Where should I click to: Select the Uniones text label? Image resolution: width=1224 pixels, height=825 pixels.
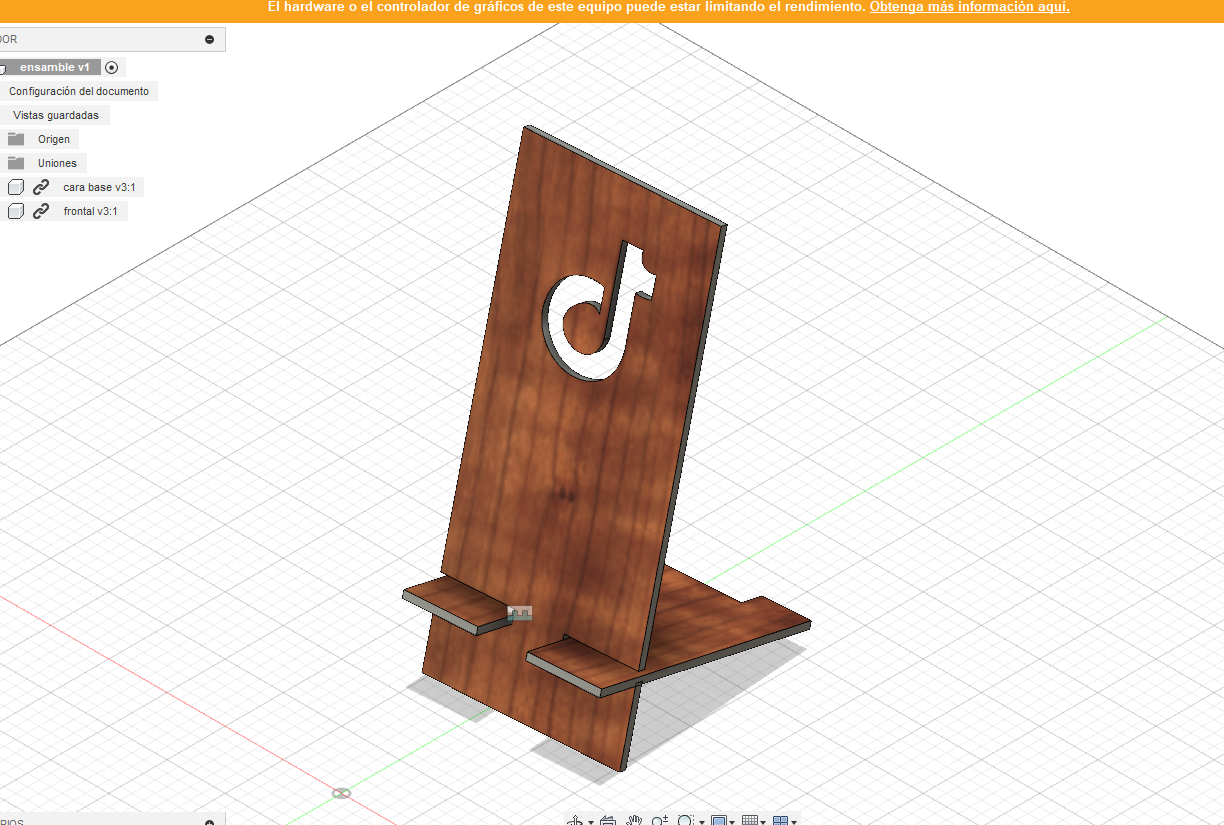coord(57,163)
